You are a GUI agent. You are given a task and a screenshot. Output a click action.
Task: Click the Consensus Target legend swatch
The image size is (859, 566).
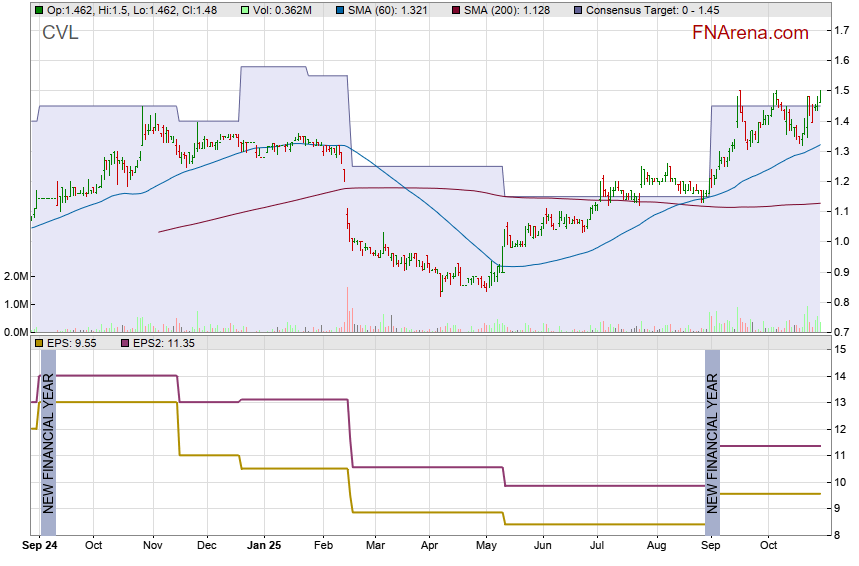coord(579,9)
